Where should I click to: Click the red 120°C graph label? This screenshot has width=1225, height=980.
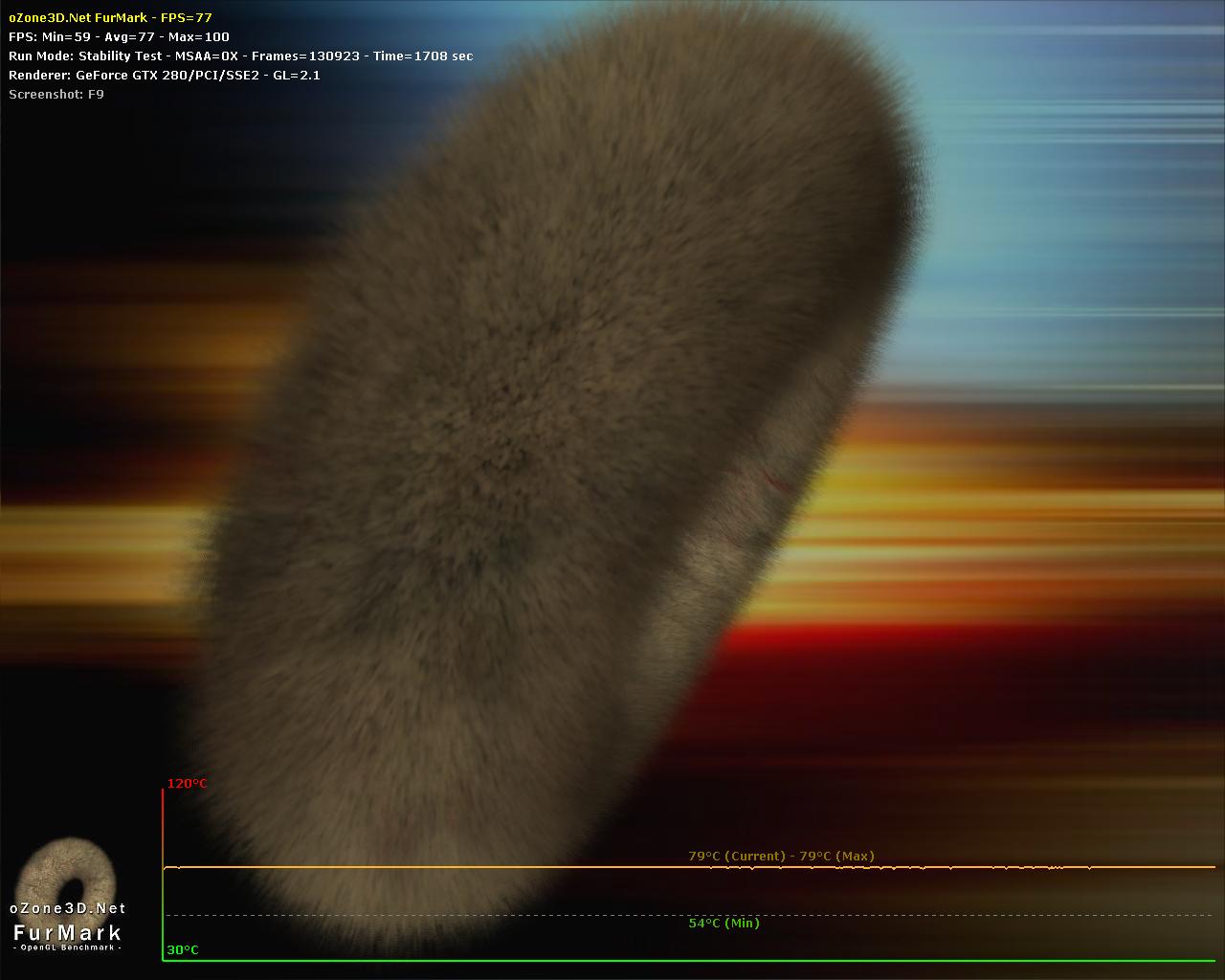pyautogui.click(x=188, y=783)
